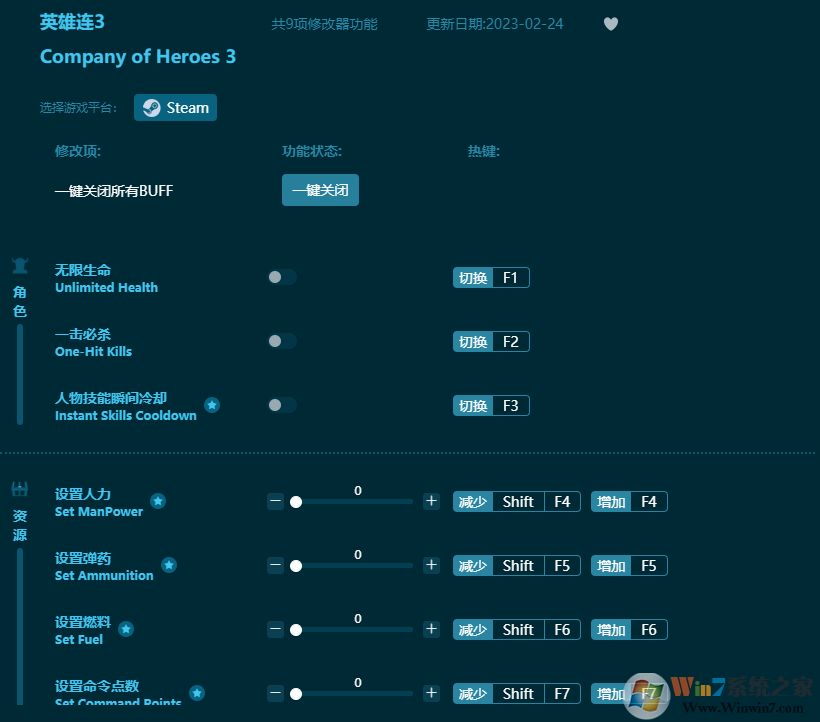The width and height of the screenshot is (820, 722).
Task: Click the star badge next to Set Fuel
Action: (x=126, y=629)
